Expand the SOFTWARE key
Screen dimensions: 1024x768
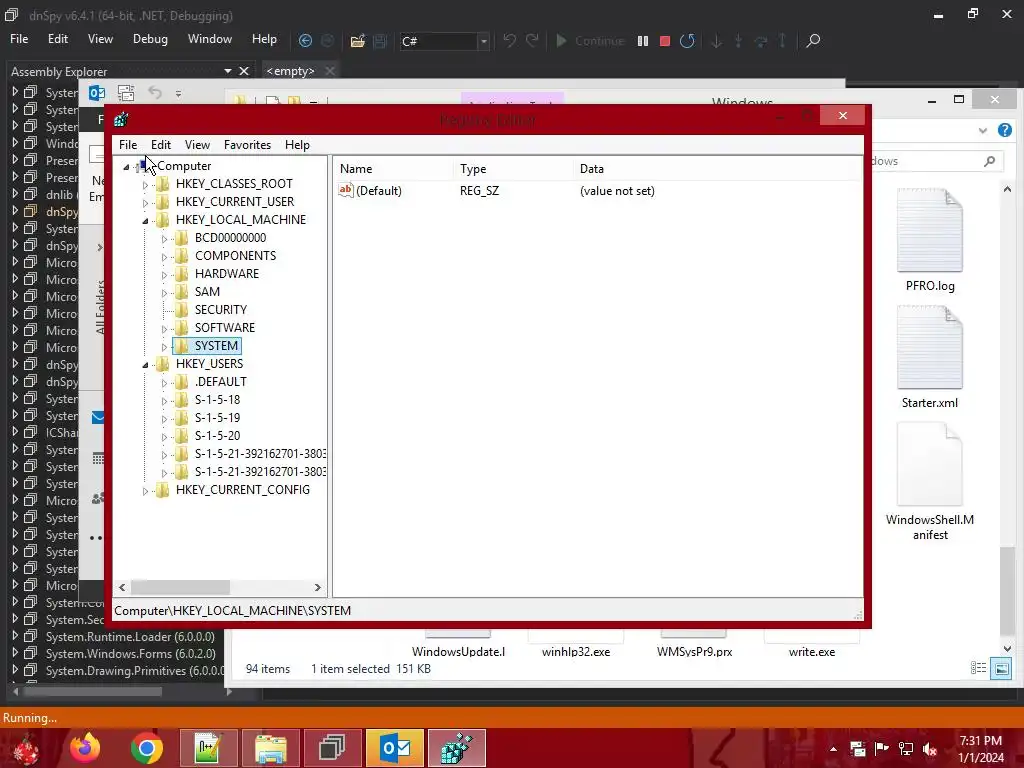pos(165,328)
